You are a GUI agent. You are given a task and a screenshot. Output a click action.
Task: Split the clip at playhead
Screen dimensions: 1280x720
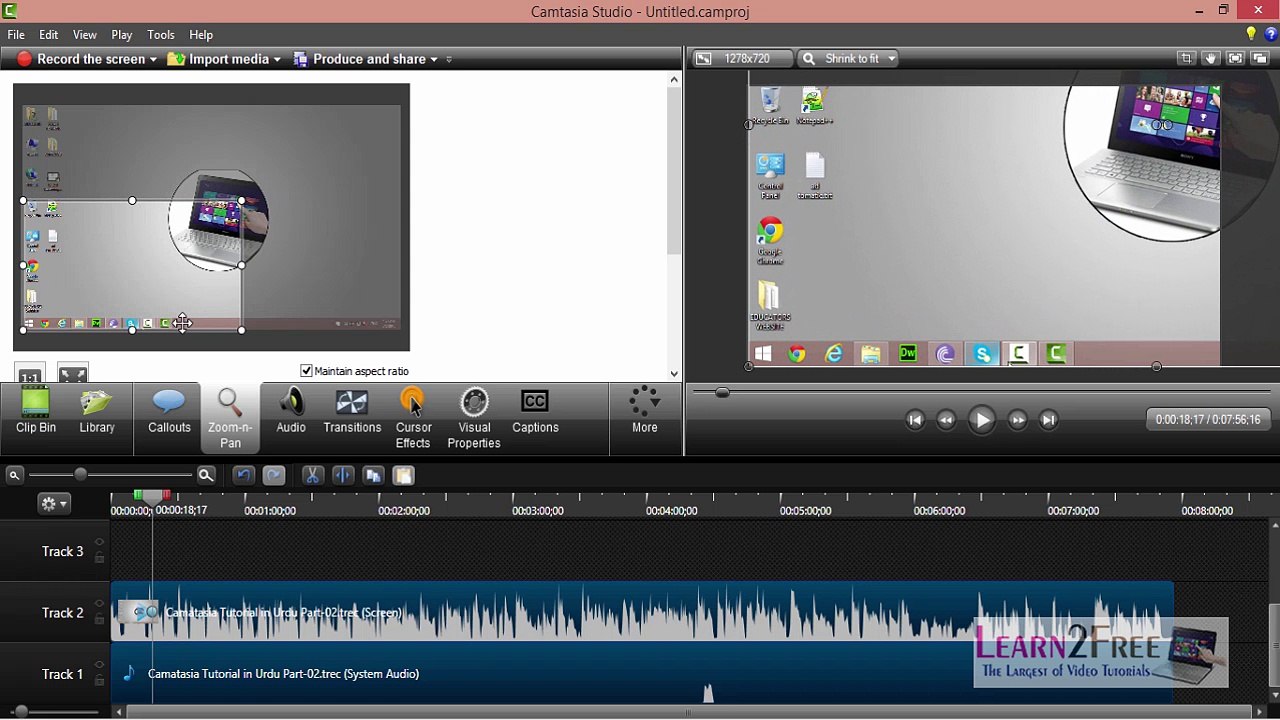(x=342, y=476)
